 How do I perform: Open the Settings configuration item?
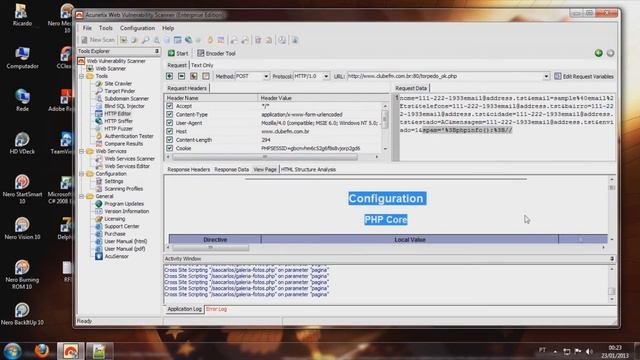click(113, 181)
